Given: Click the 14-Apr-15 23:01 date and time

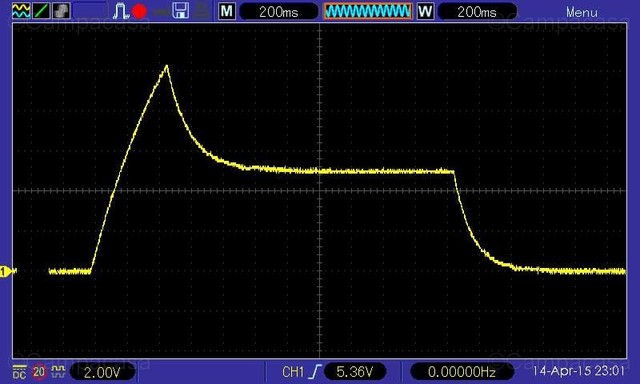Looking at the screenshot, I should pyautogui.click(x=579, y=371).
